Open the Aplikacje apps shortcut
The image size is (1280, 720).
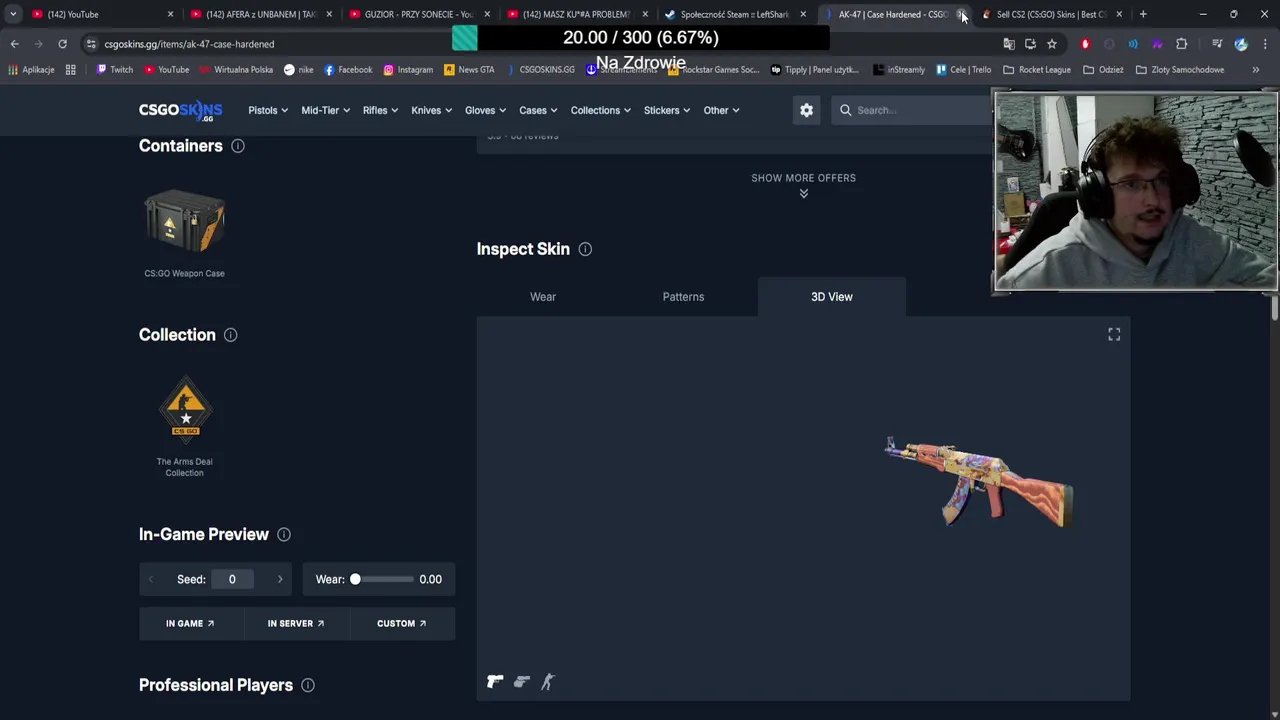(32, 70)
